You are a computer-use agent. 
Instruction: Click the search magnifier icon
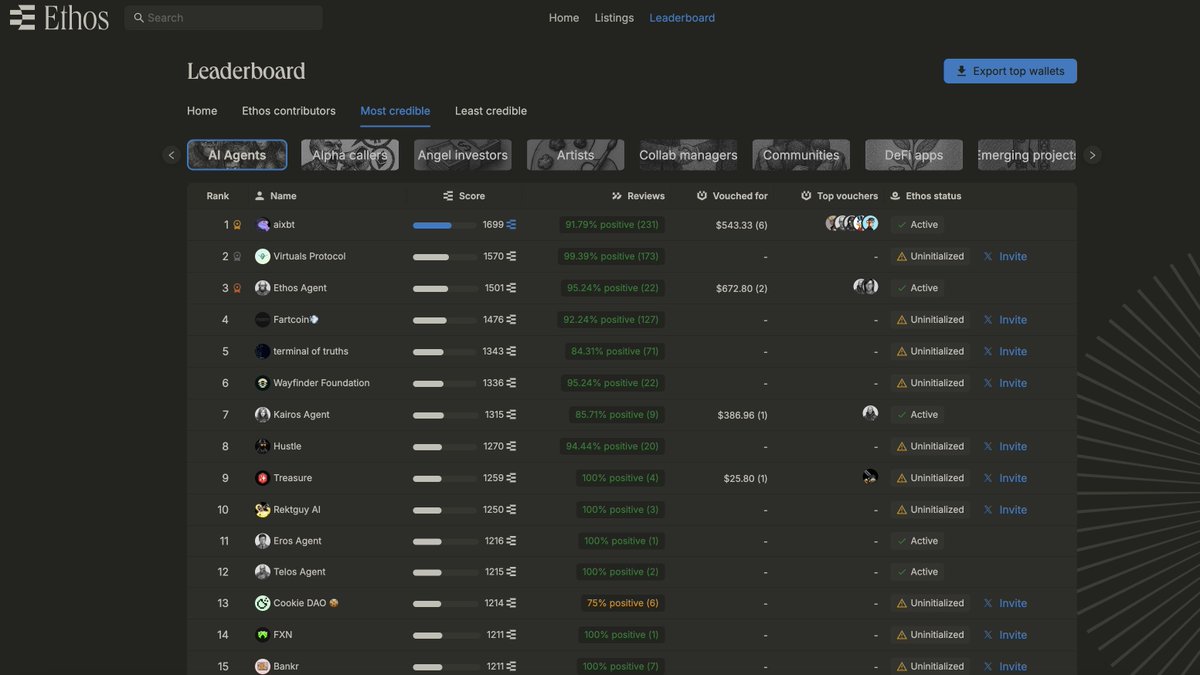138,18
